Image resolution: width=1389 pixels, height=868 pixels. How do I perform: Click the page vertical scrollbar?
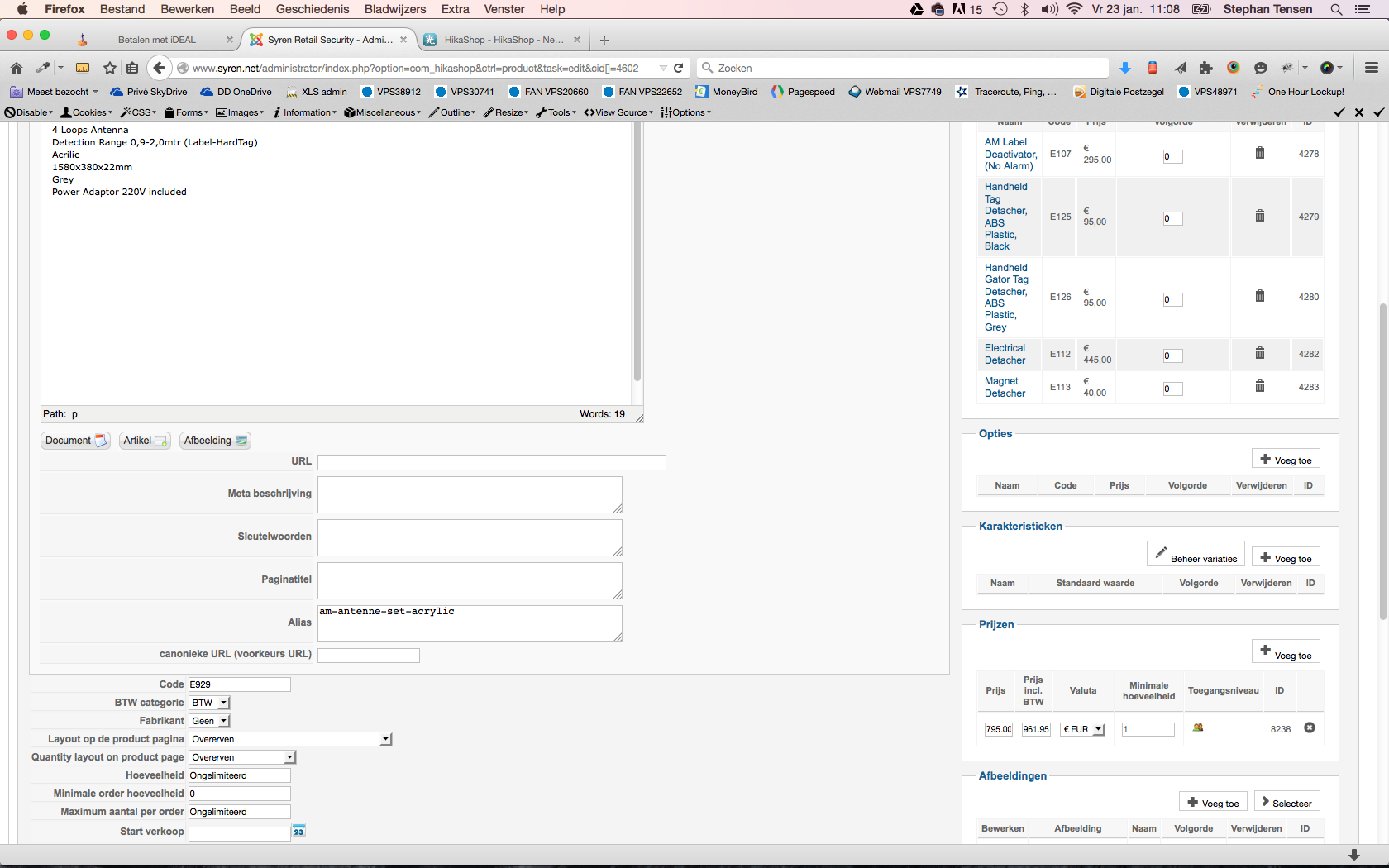click(x=1382, y=461)
